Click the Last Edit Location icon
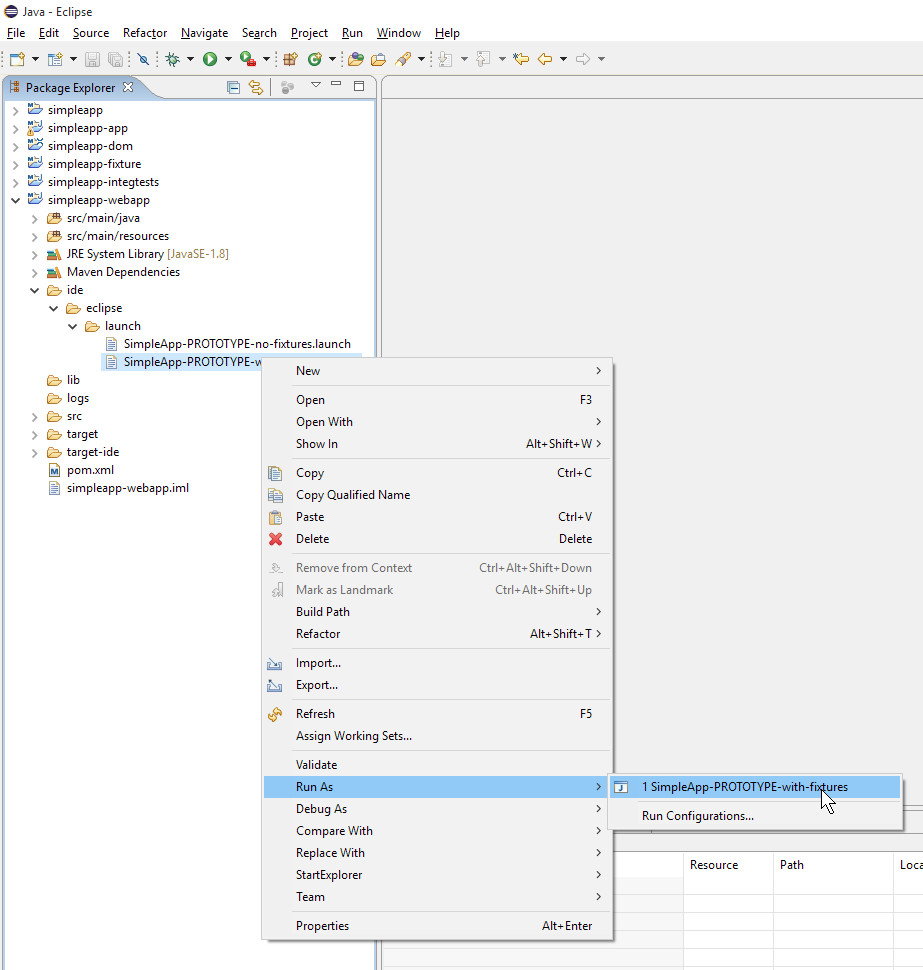 coord(522,59)
